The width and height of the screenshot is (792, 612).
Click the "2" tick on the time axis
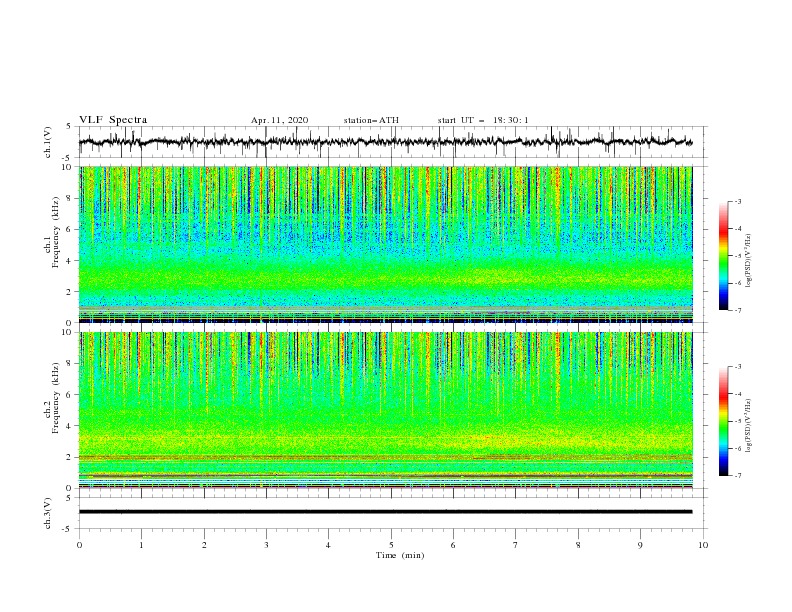tap(204, 545)
